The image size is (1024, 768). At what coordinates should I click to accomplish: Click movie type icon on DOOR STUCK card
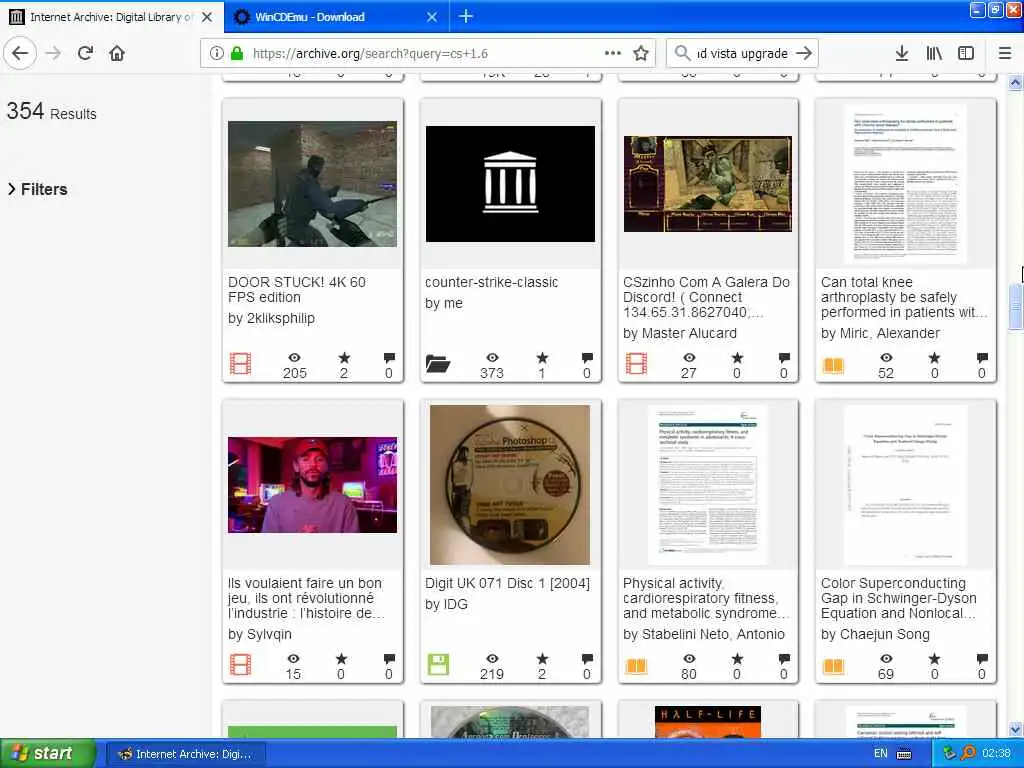coord(240,364)
